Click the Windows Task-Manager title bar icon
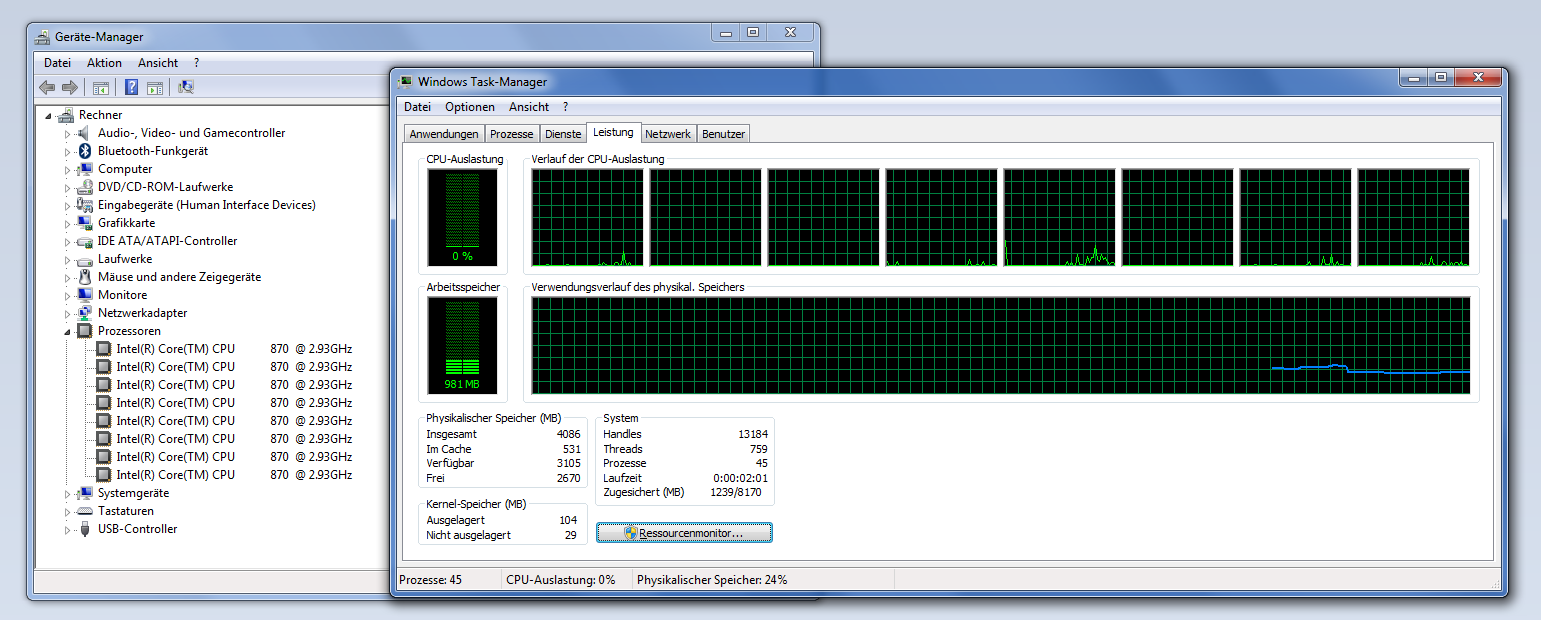 (405, 81)
